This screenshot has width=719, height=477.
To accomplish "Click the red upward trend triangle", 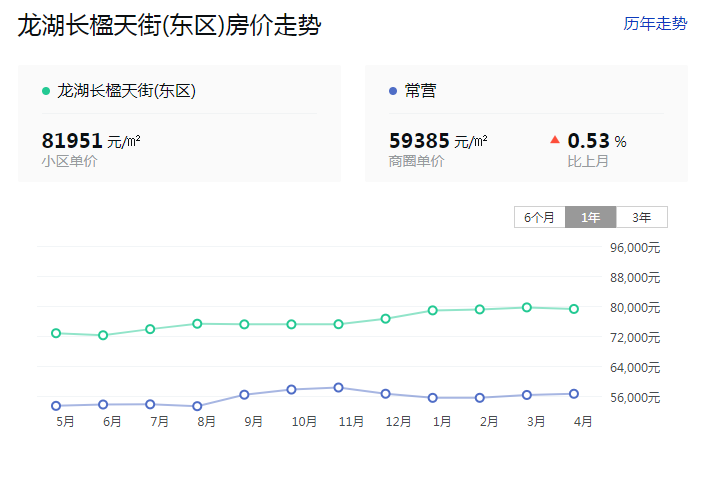I will pyautogui.click(x=555, y=140).
